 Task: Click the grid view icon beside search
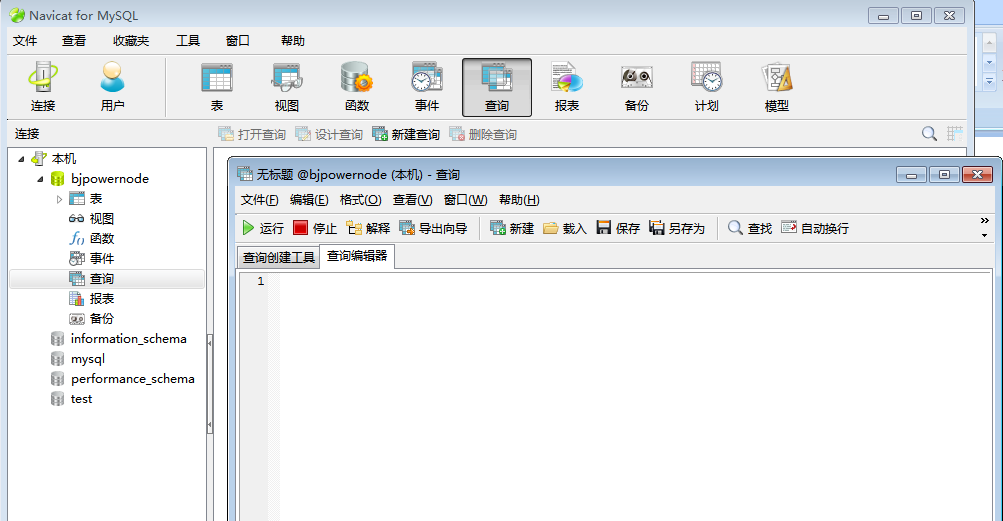[954, 134]
